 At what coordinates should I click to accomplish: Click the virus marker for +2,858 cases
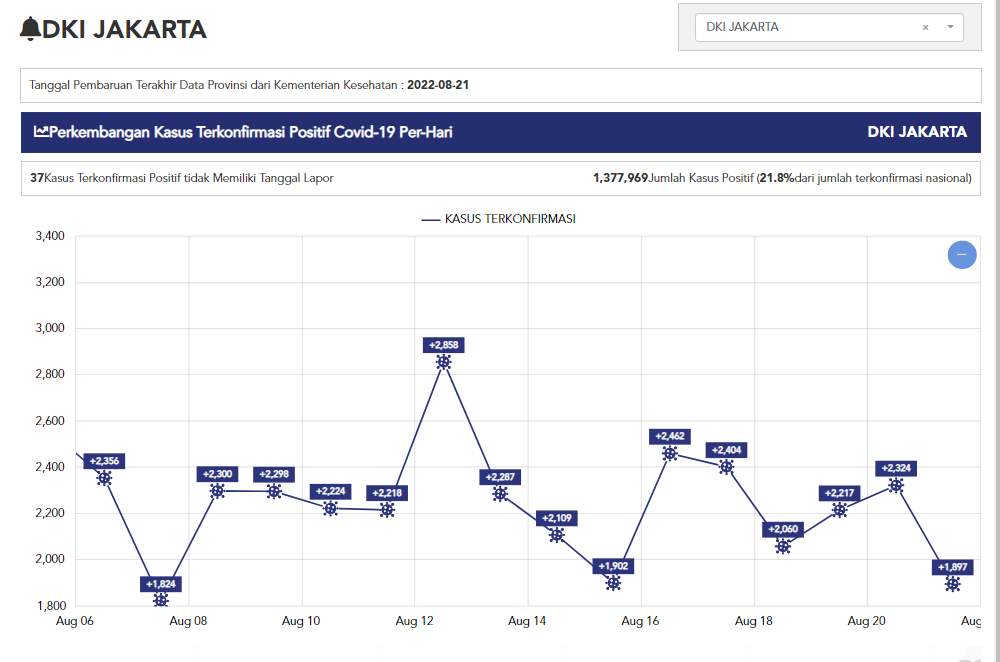click(443, 362)
